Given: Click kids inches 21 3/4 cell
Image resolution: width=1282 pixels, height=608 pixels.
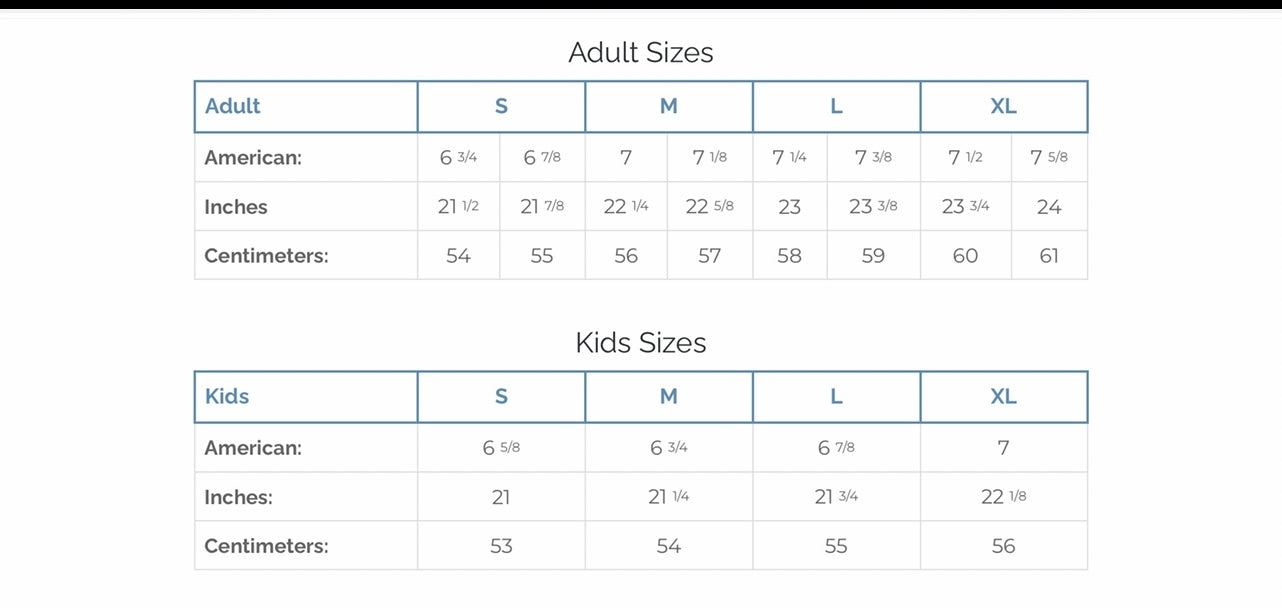Looking at the screenshot, I should 836,497.
